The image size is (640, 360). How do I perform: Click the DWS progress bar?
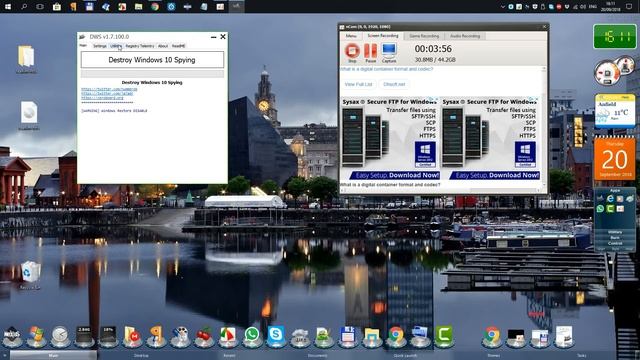pyautogui.click(x=152, y=74)
